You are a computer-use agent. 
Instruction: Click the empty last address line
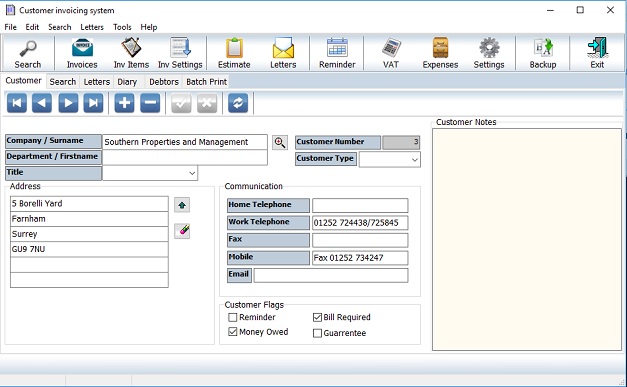(x=89, y=280)
